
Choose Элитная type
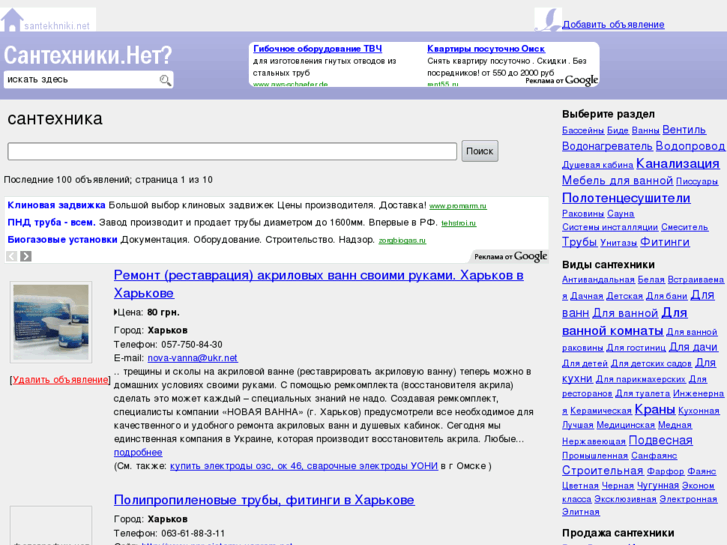[580, 512]
